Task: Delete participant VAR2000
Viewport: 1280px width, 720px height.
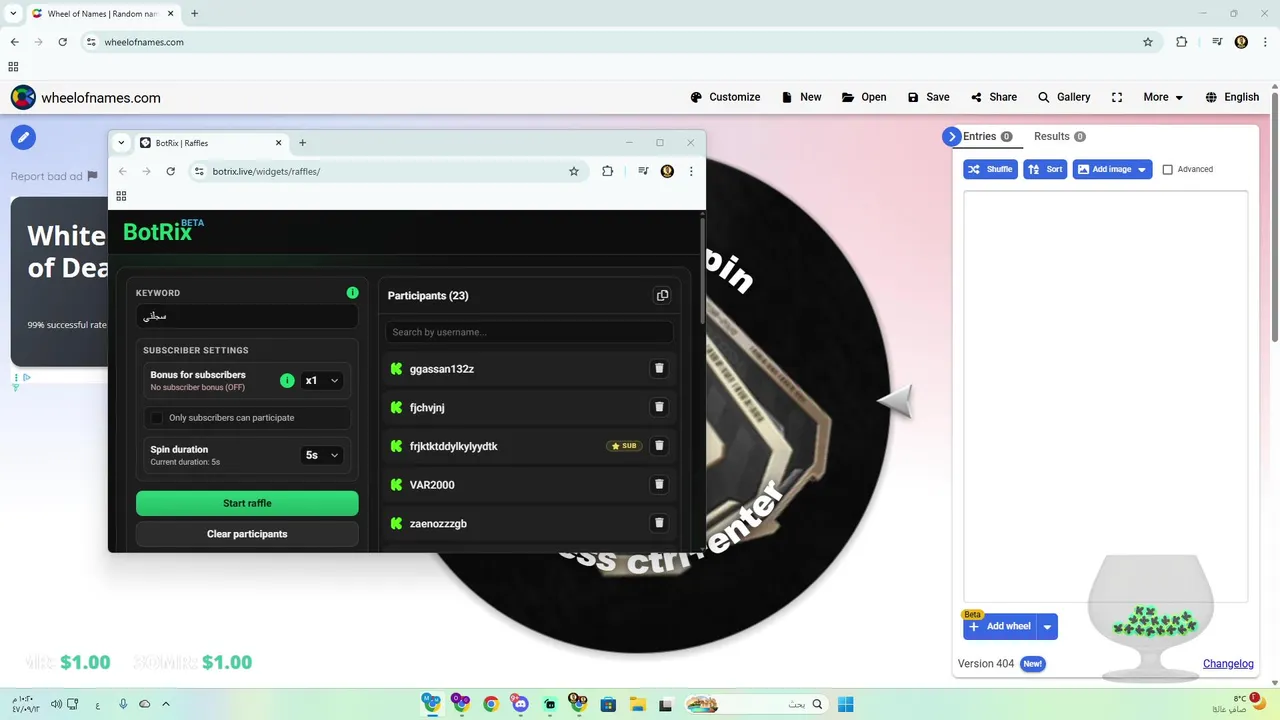Action: click(659, 484)
